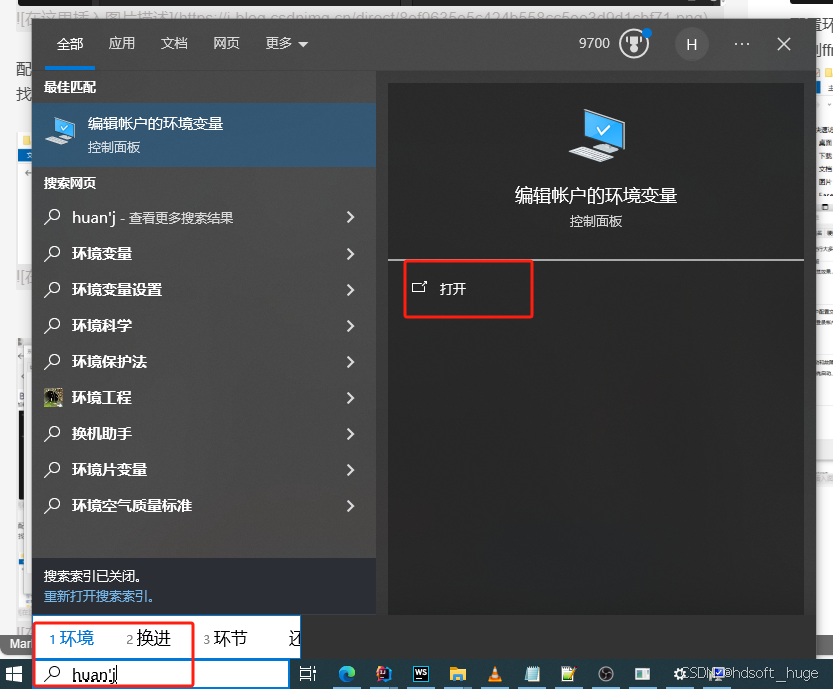Open the 更多 dropdown
833x689 pixels.
pos(286,43)
